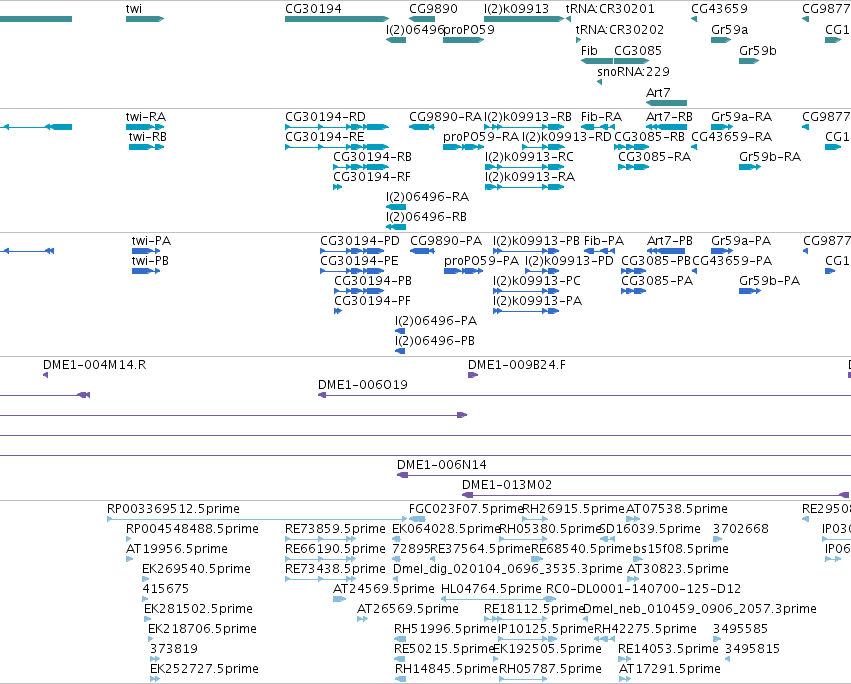Click transcript CG30194-RD
This screenshot has width=851, height=684.
[x=337, y=127]
